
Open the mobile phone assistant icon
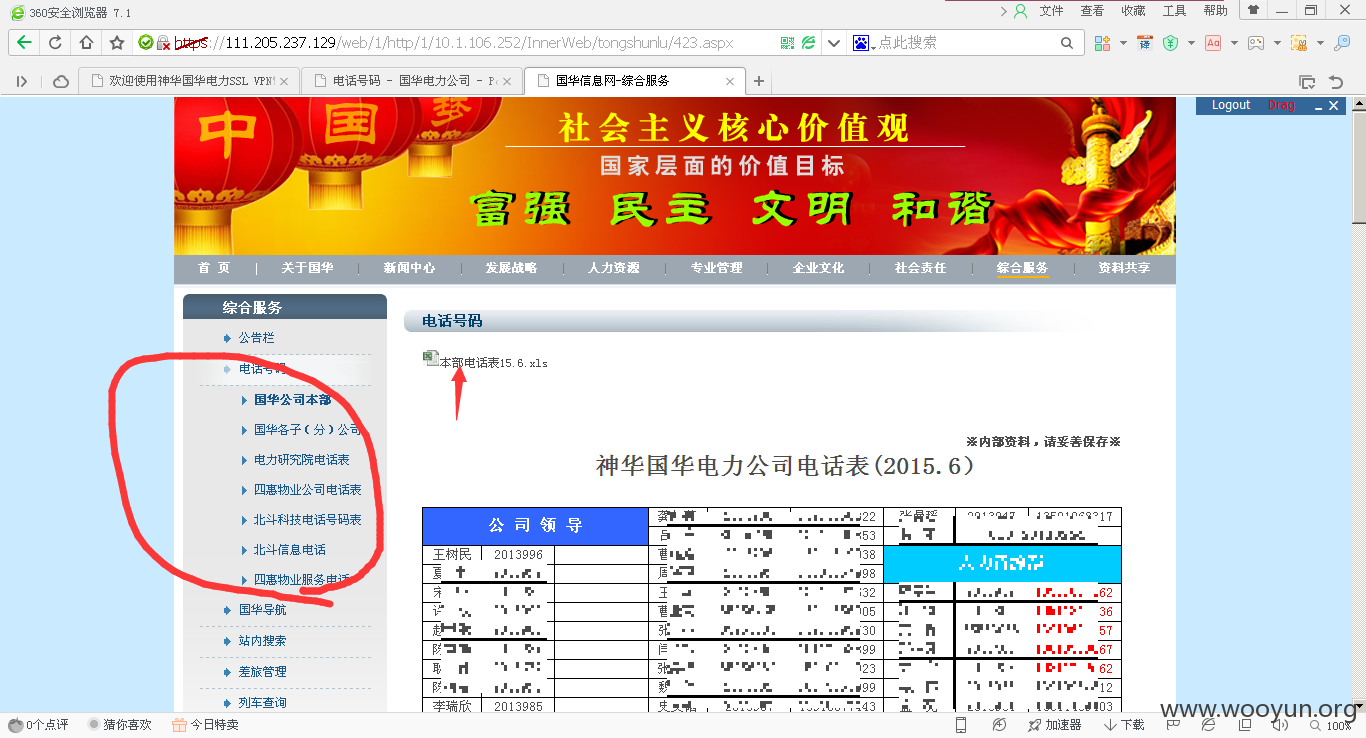tap(961, 725)
